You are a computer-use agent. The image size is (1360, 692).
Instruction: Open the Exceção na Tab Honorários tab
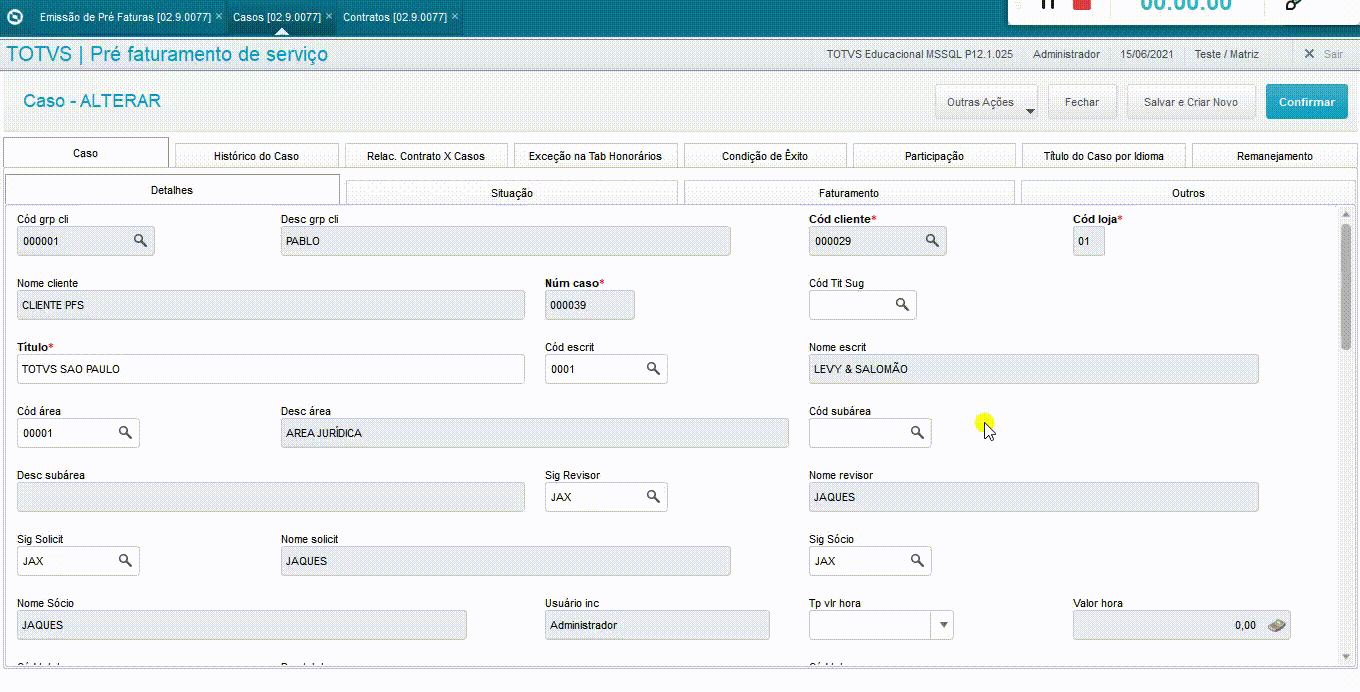click(x=595, y=156)
